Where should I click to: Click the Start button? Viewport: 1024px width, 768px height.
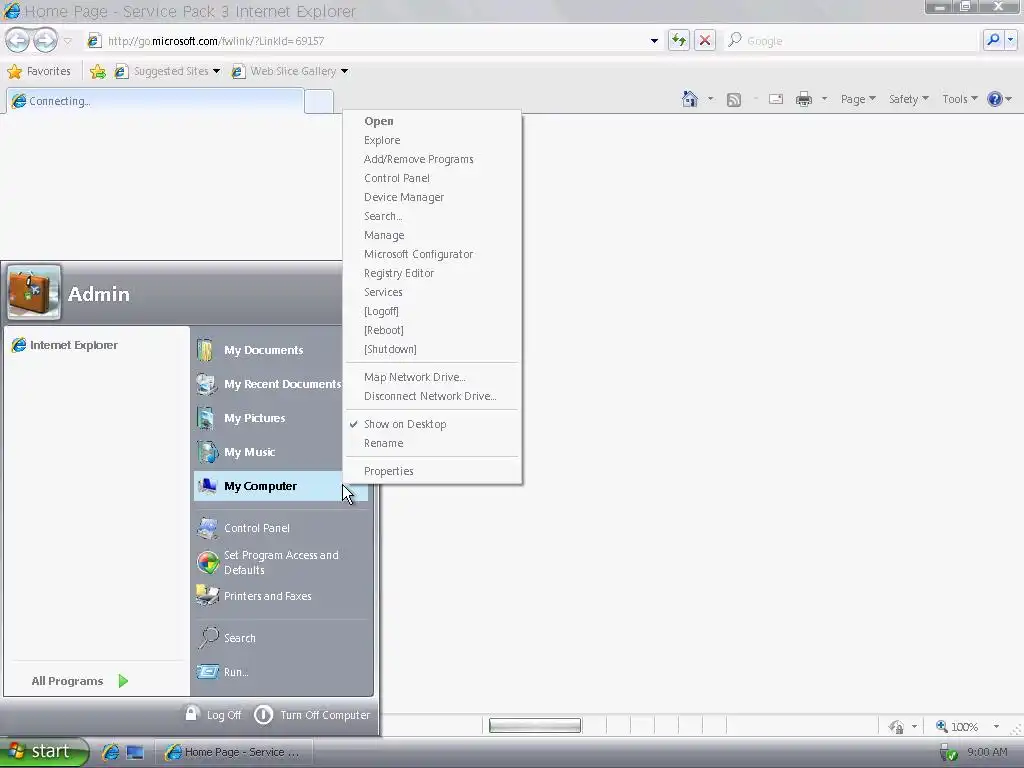click(44, 752)
